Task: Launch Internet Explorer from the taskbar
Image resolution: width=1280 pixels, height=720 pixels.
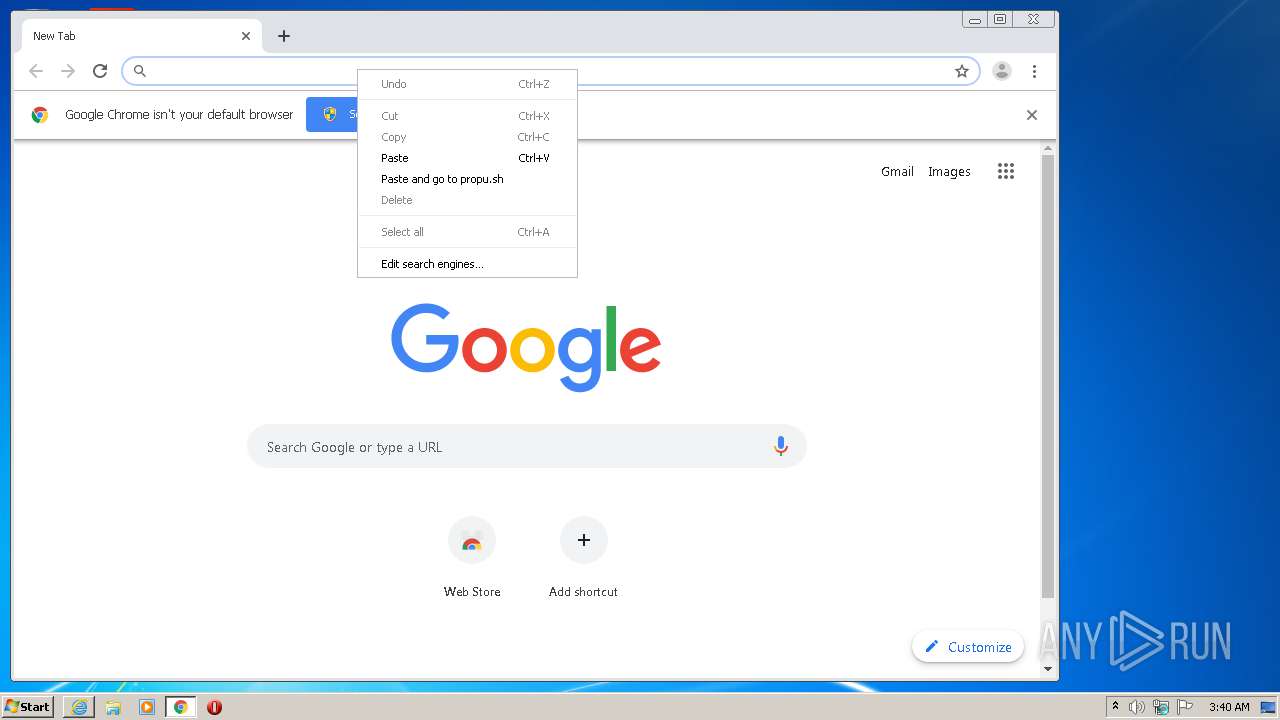Action: 79,707
